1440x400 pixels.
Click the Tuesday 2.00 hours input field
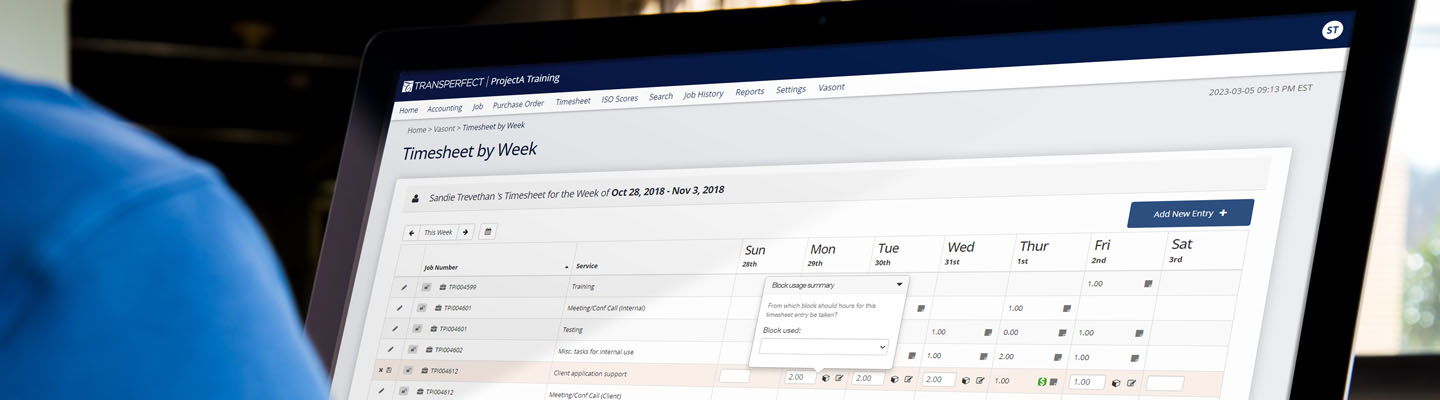(x=869, y=379)
